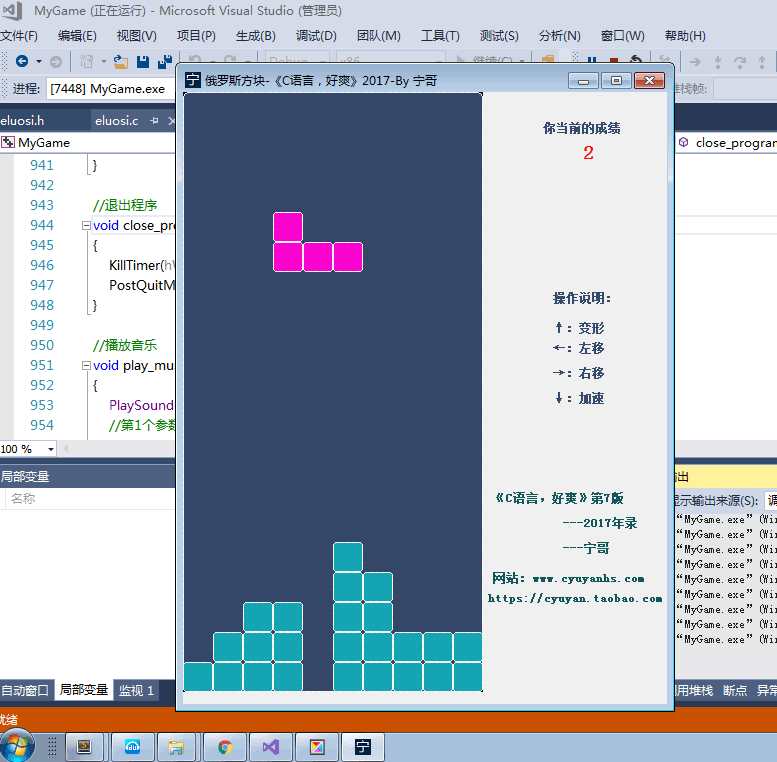Screen dimensions: 777x762
Task: Click the 名称 column header in locals panel
Action: (x=23, y=498)
